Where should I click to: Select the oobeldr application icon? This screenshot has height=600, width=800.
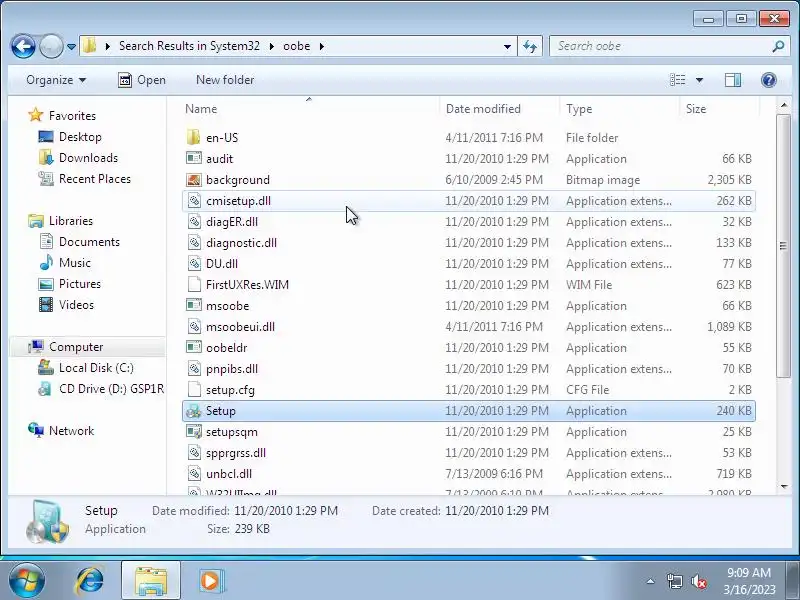193,347
